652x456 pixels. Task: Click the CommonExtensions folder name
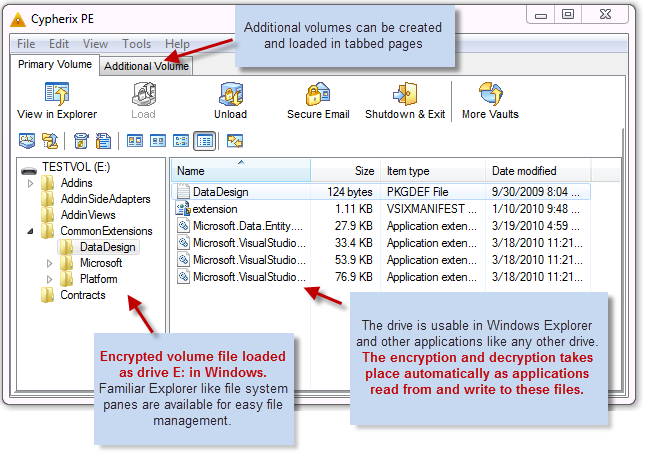click(106, 231)
